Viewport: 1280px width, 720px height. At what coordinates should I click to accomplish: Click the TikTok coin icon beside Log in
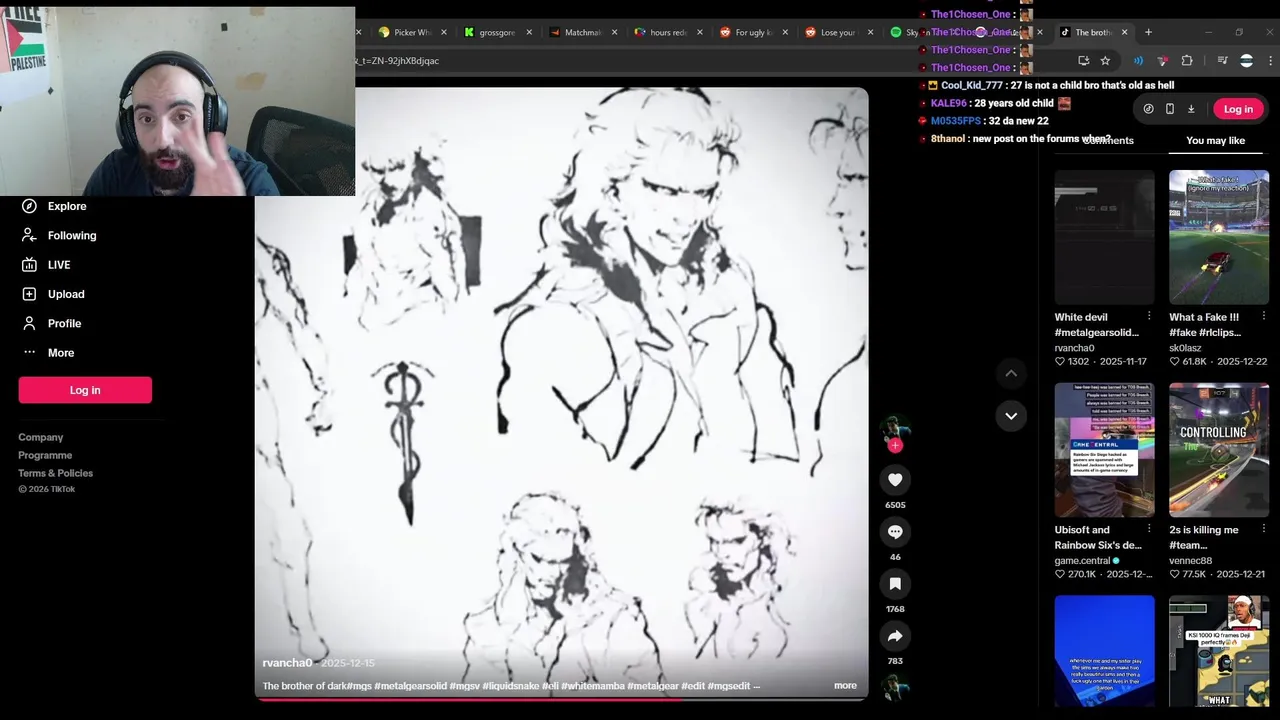1148,109
